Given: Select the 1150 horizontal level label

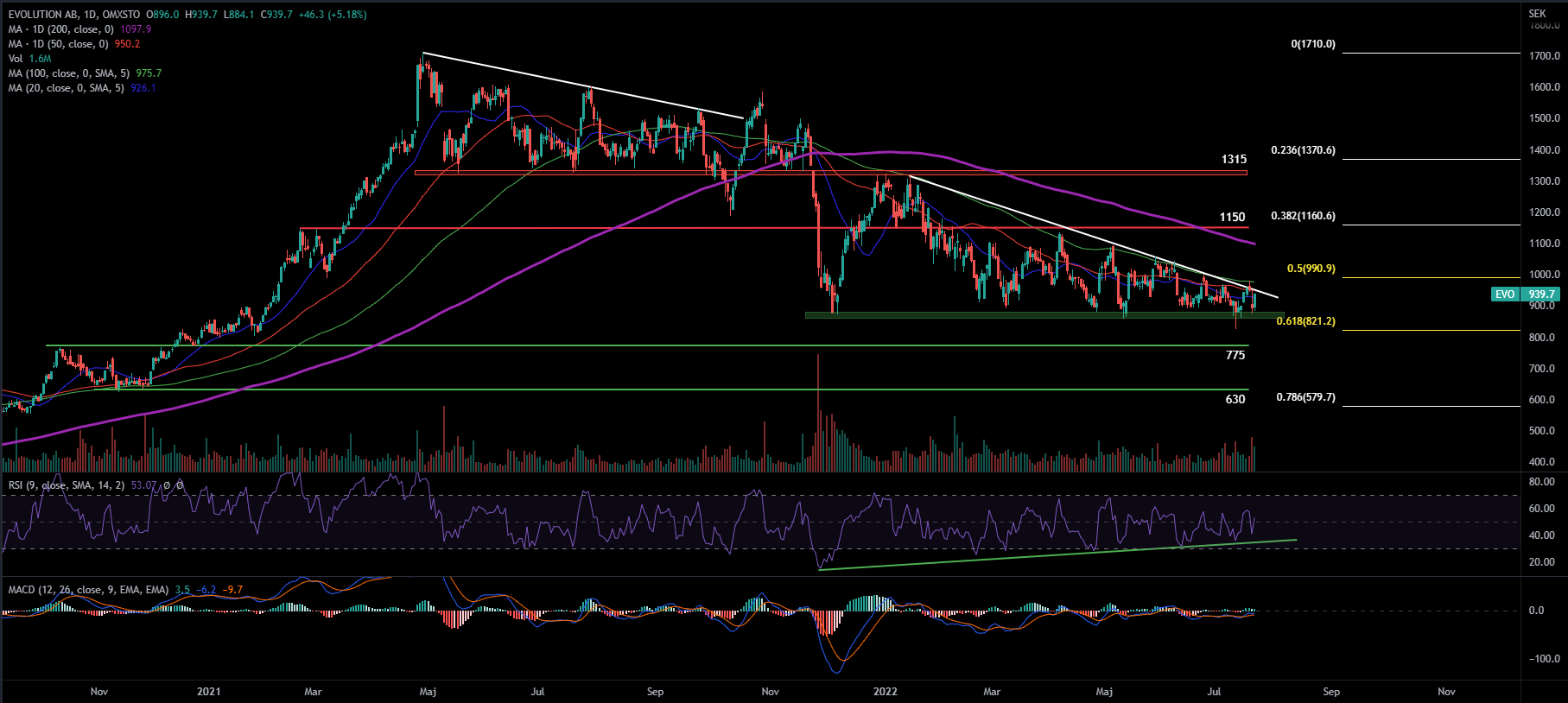Looking at the screenshot, I should pyautogui.click(x=1232, y=218).
